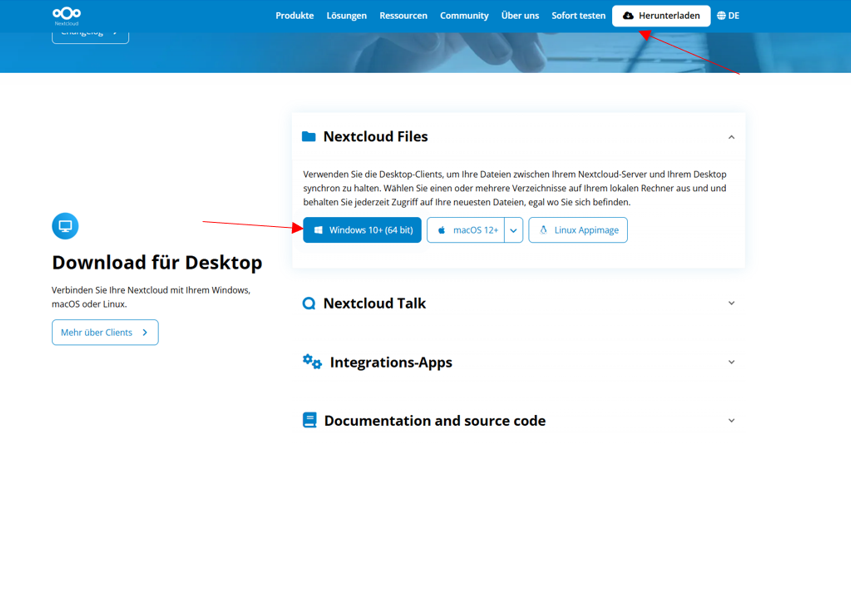Click the Integrations-Apps heading
The width and height of the screenshot is (851, 604).
click(x=391, y=362)
